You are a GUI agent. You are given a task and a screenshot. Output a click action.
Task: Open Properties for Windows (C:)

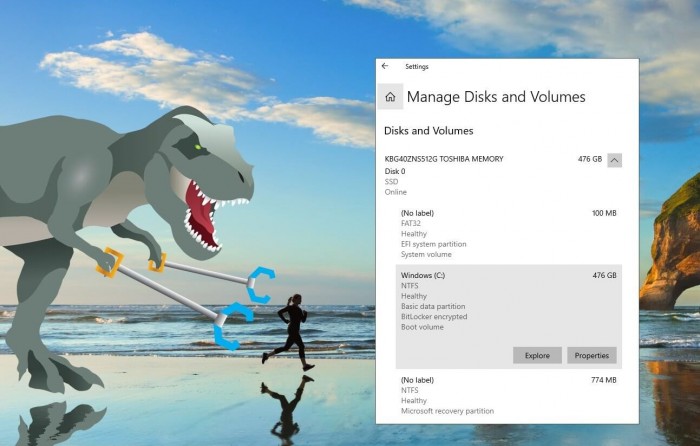[x=591, y=355]
